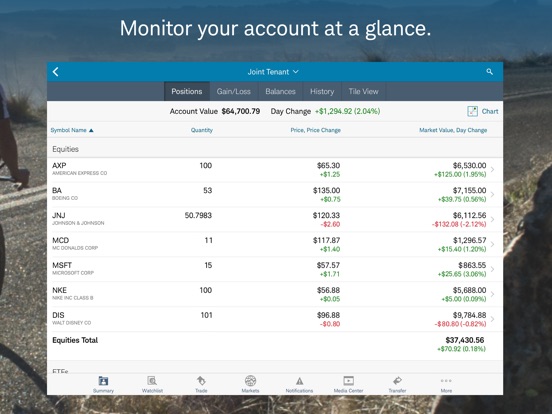552x414 pixels.
Task: Switch to the Positions tab
Action: click(x=187, y=92)
